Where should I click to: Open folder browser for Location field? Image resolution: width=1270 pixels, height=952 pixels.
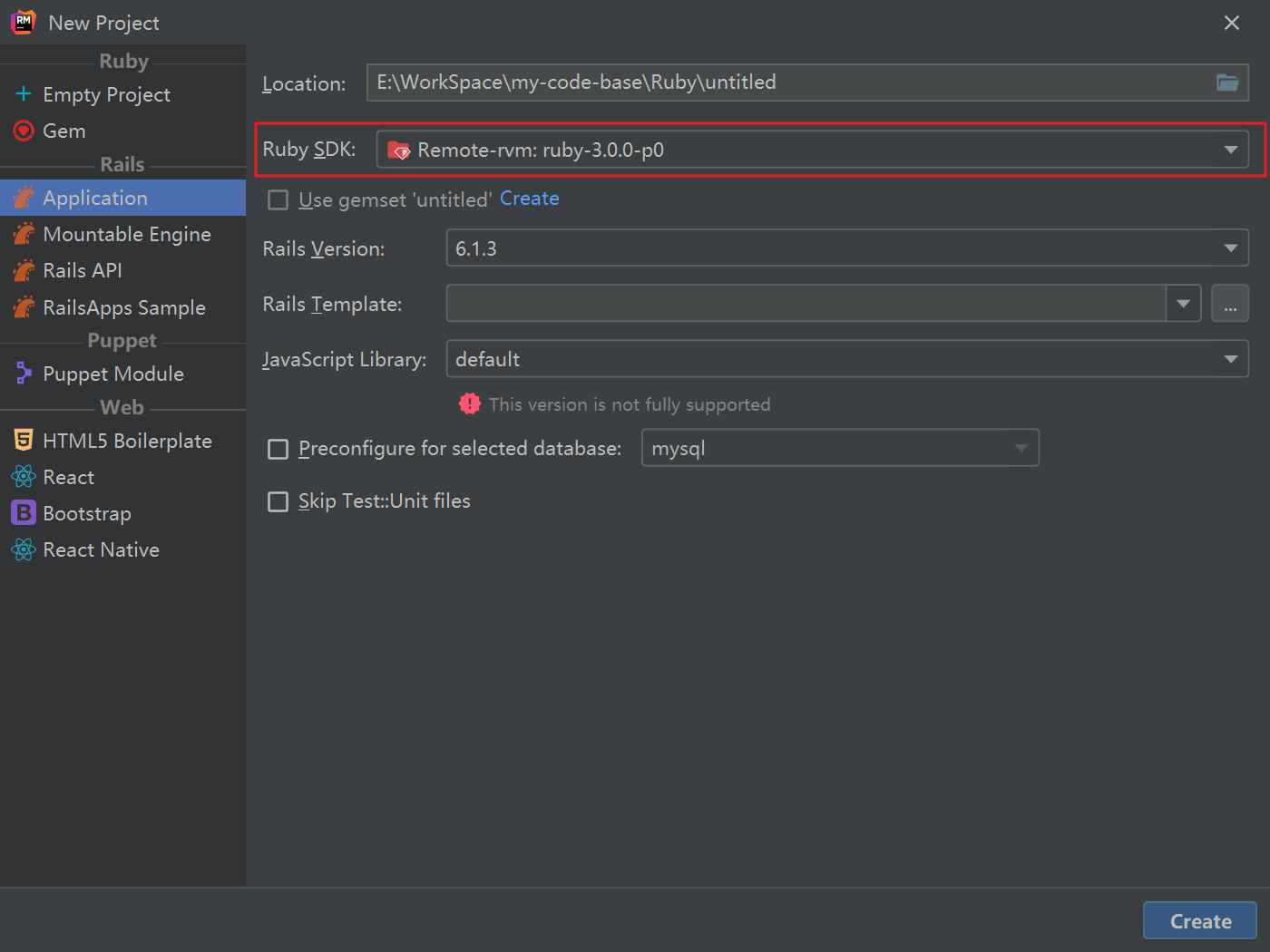pos(1227,83)
